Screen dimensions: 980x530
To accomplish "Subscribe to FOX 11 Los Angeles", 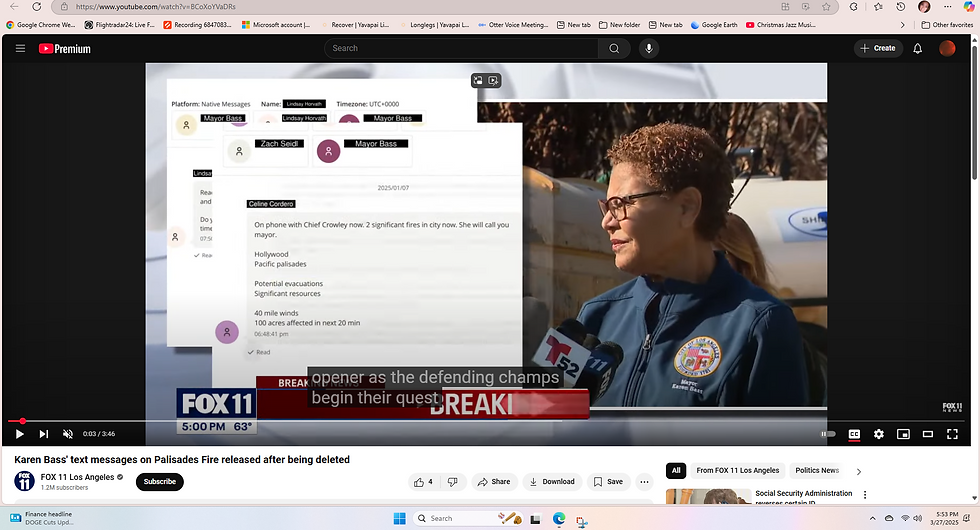I will (159, 482).
